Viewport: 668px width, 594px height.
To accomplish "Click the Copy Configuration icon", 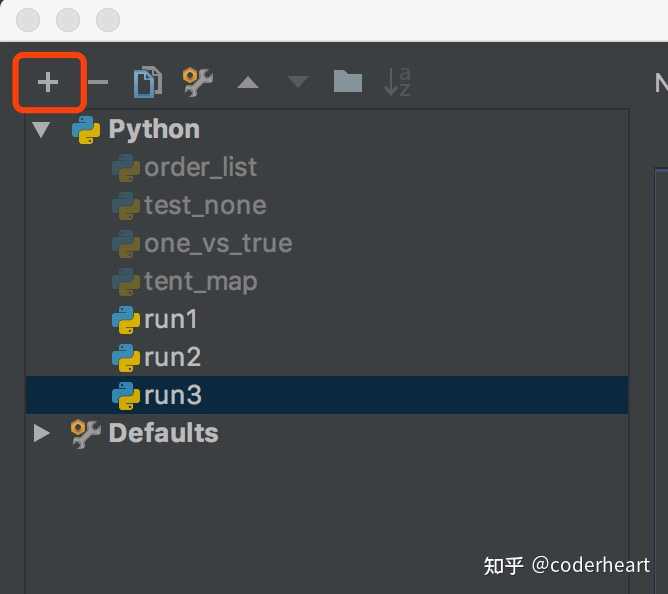I will point(148,83).
